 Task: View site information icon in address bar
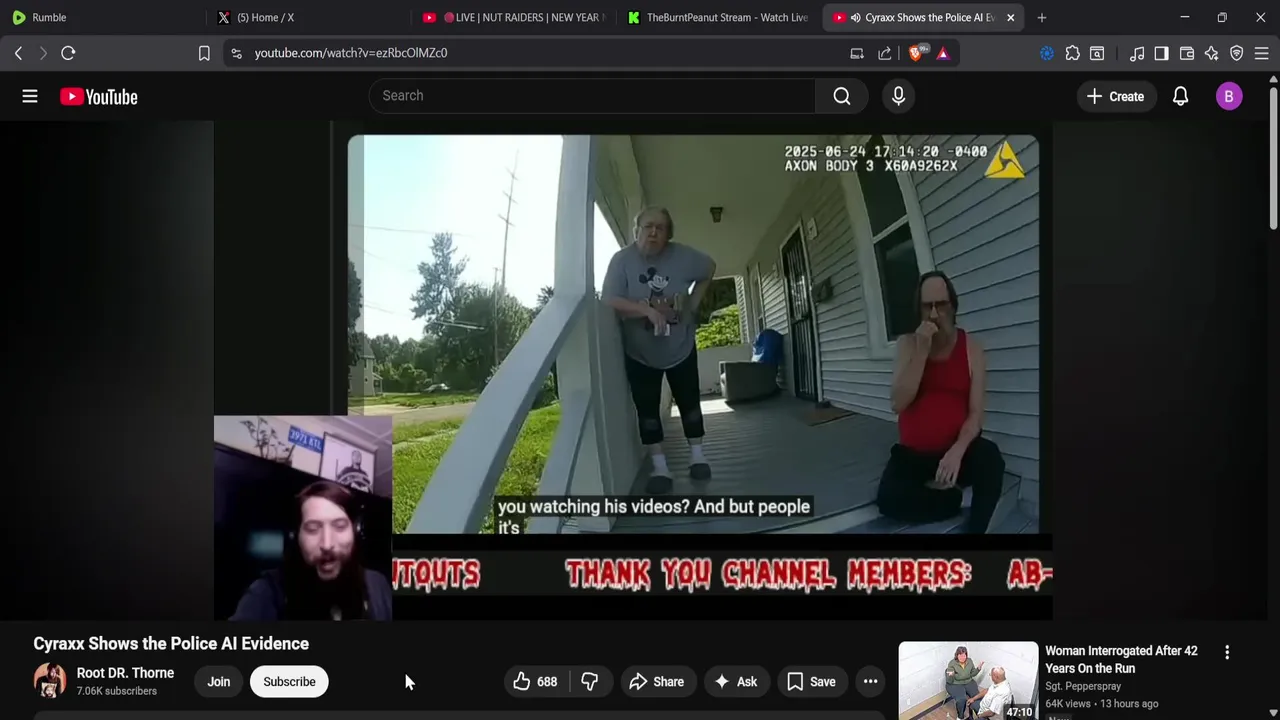236,53
